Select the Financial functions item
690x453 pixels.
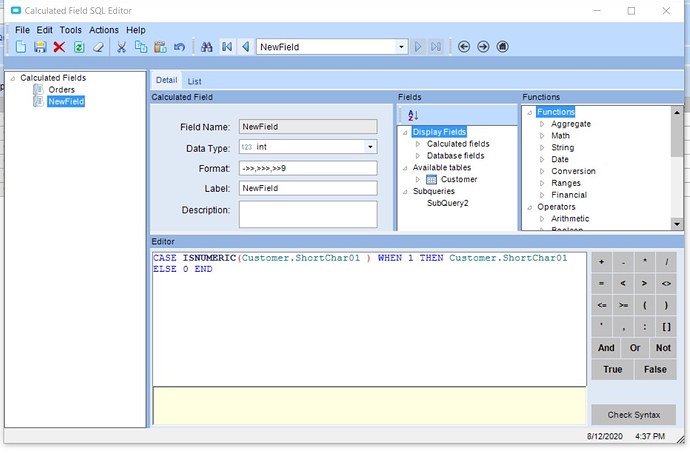pyautogui.click(x=569, y=195)
